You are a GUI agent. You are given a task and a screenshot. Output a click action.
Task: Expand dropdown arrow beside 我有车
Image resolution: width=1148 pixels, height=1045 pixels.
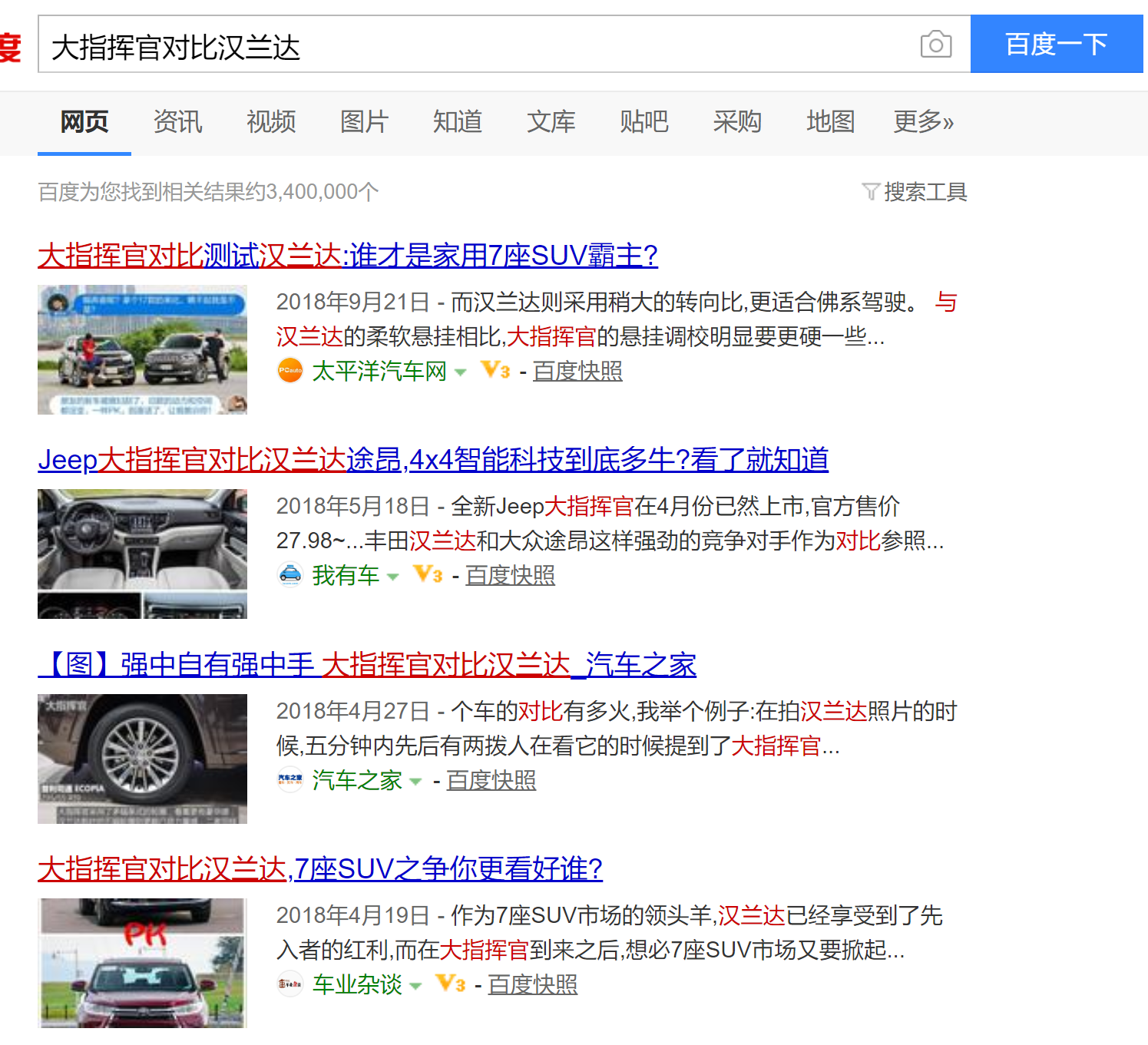(393, 577)
